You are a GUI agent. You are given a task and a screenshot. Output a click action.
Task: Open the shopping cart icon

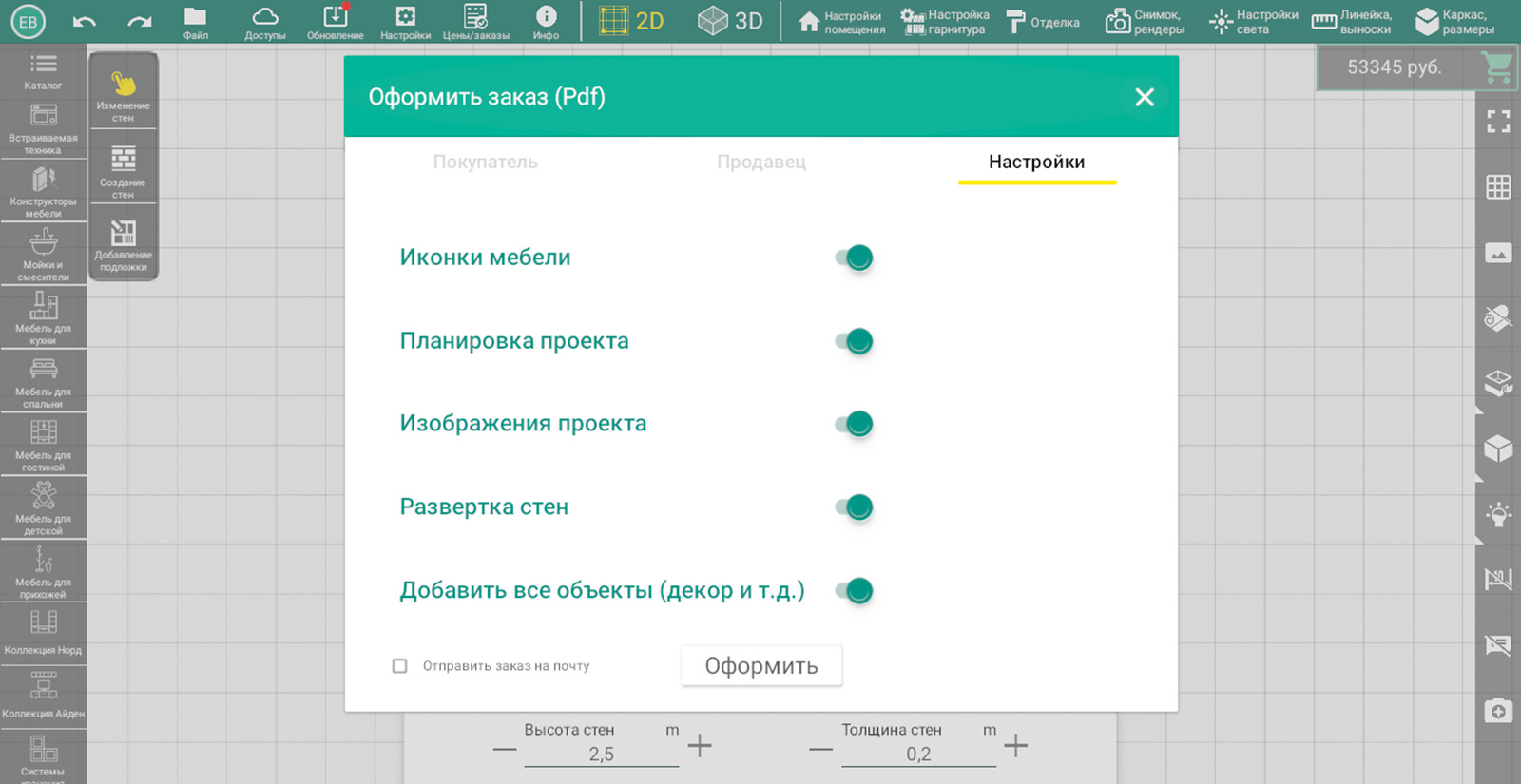coord(1497,67)
